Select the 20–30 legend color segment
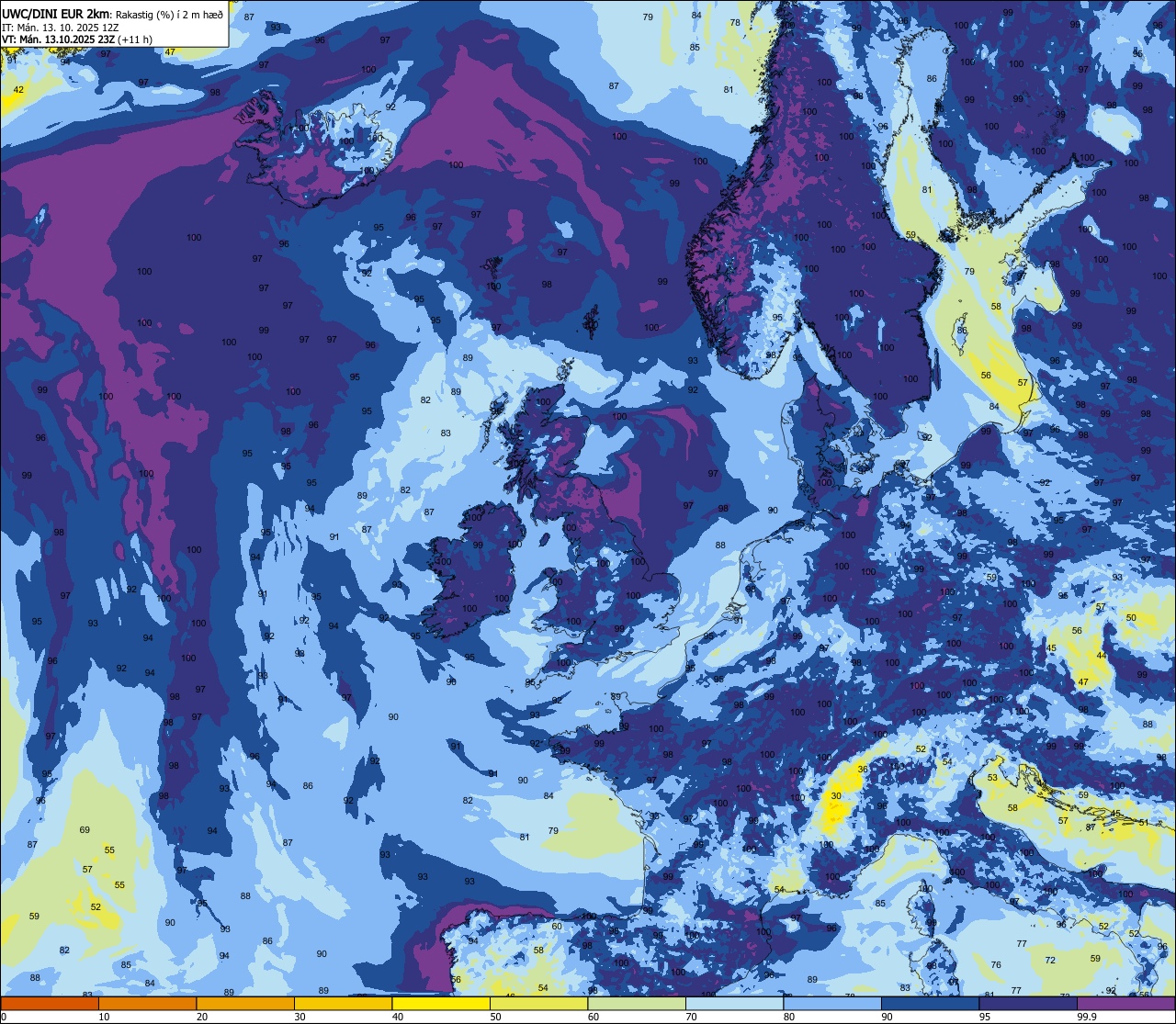The height and width of the screenshot is (1024, 1176). click(x=245, y=1003)
